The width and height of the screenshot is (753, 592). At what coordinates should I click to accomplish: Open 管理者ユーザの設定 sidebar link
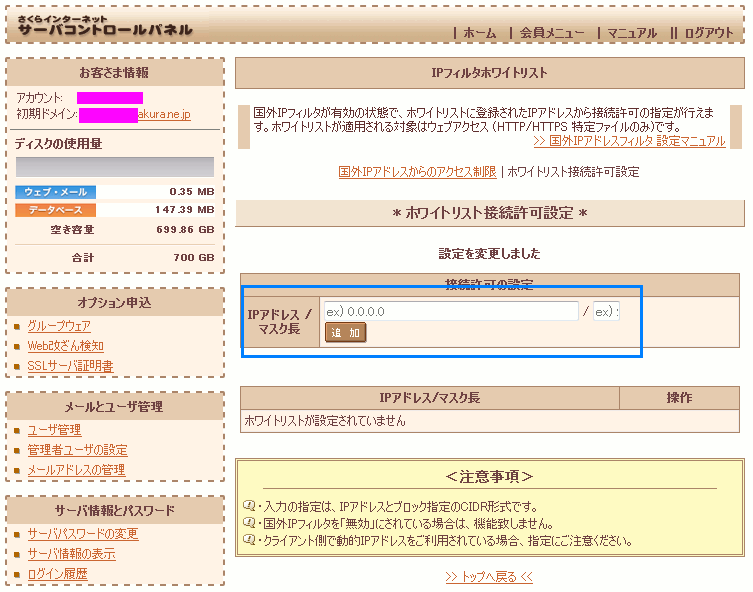(x=77, y=450)
